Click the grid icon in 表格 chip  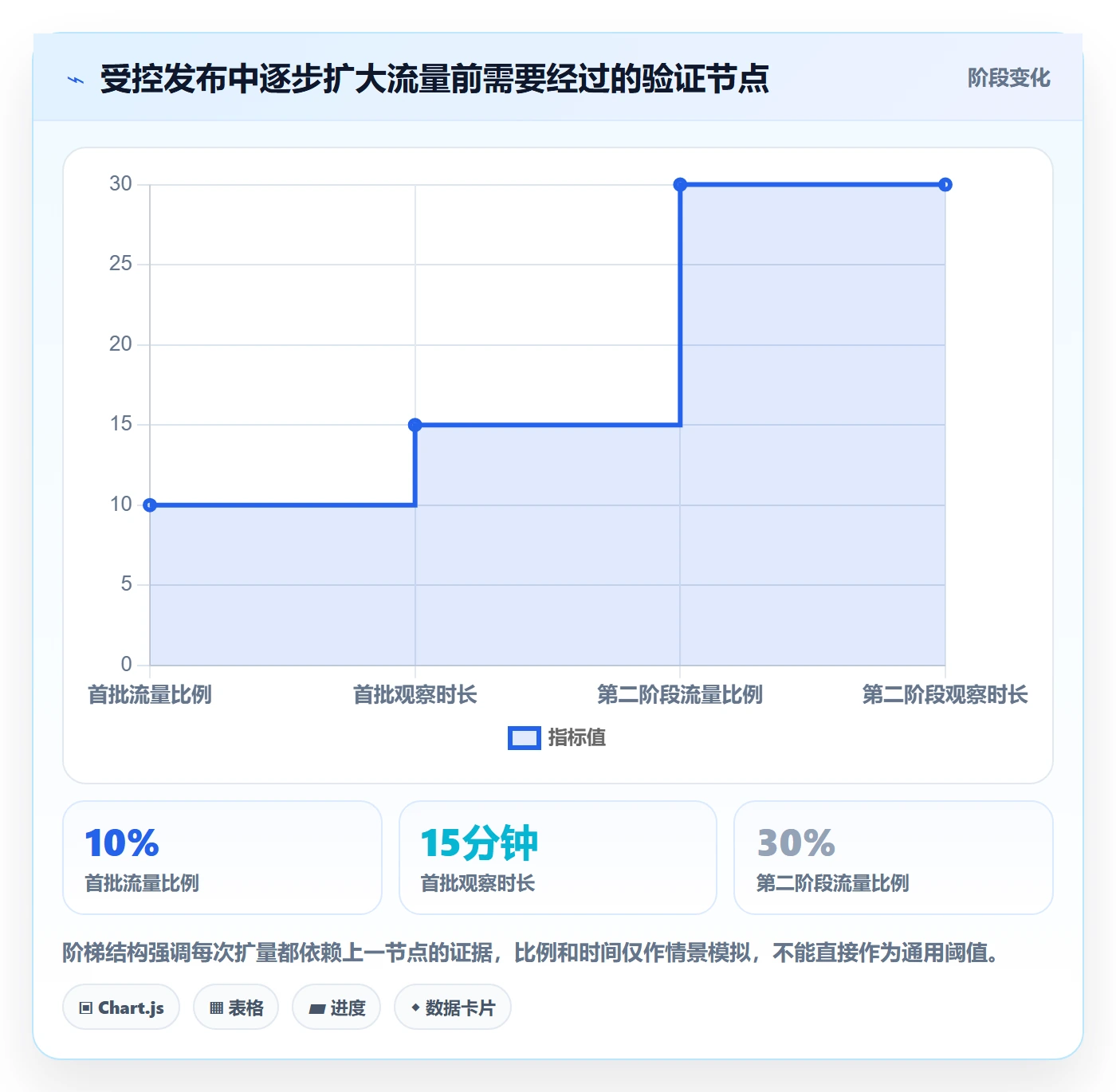(216, 1008)
